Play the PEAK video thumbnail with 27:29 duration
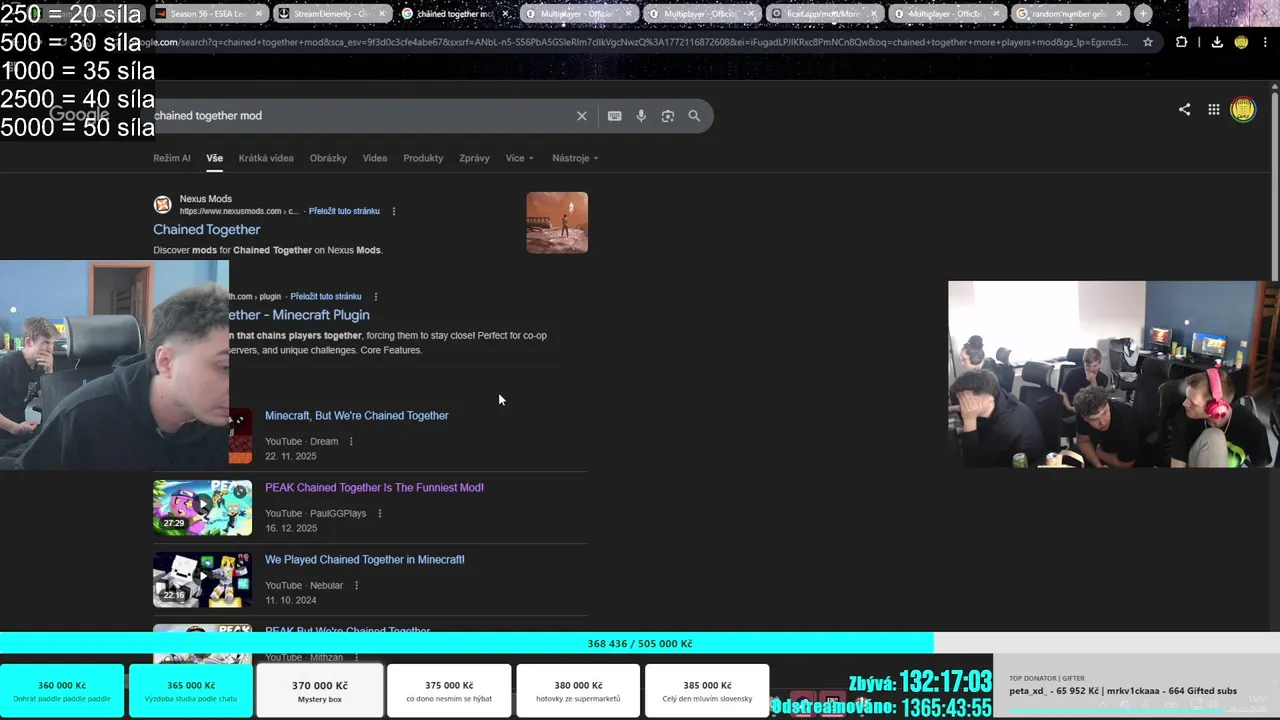The image size is (1280, 720). (x=203, y=508)
